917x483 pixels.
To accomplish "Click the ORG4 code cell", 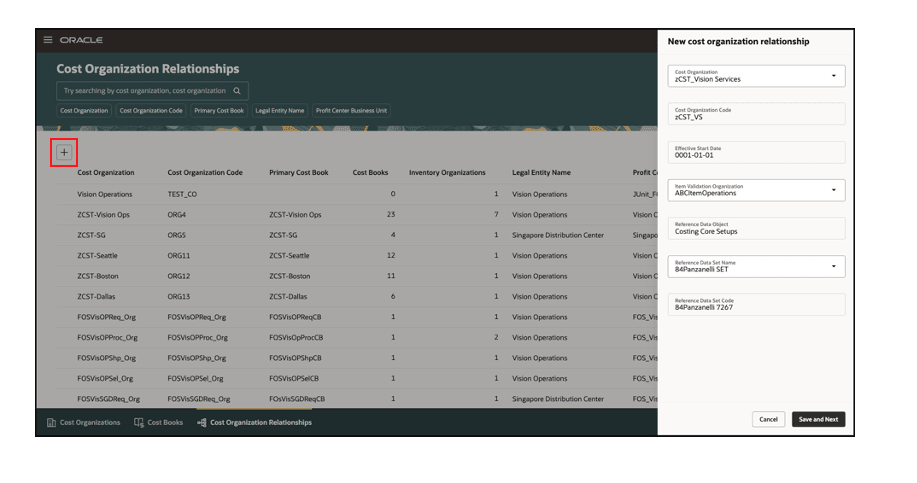I will tap(177, 215).
